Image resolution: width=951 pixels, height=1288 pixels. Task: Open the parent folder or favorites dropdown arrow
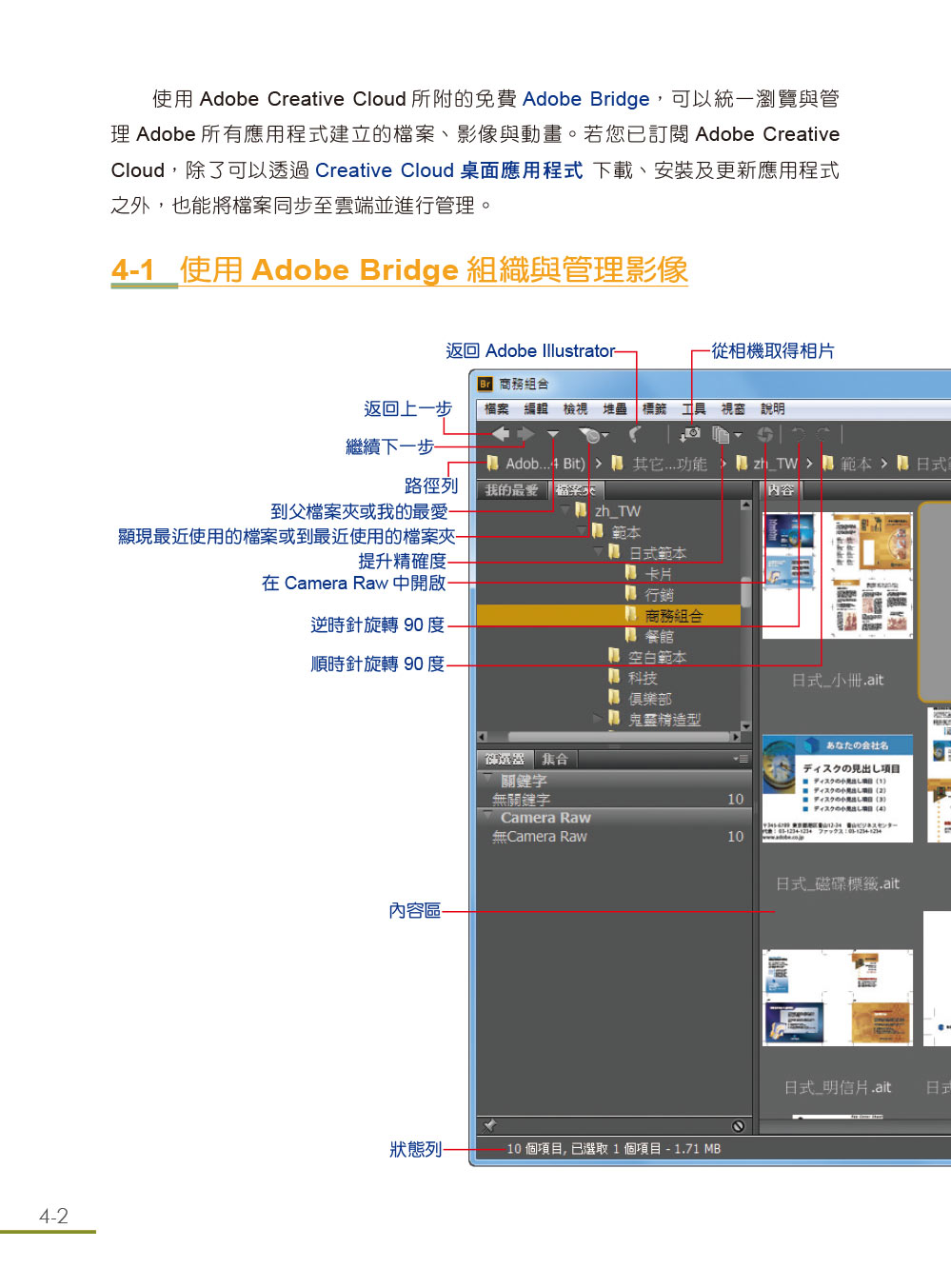click(553, 435)
